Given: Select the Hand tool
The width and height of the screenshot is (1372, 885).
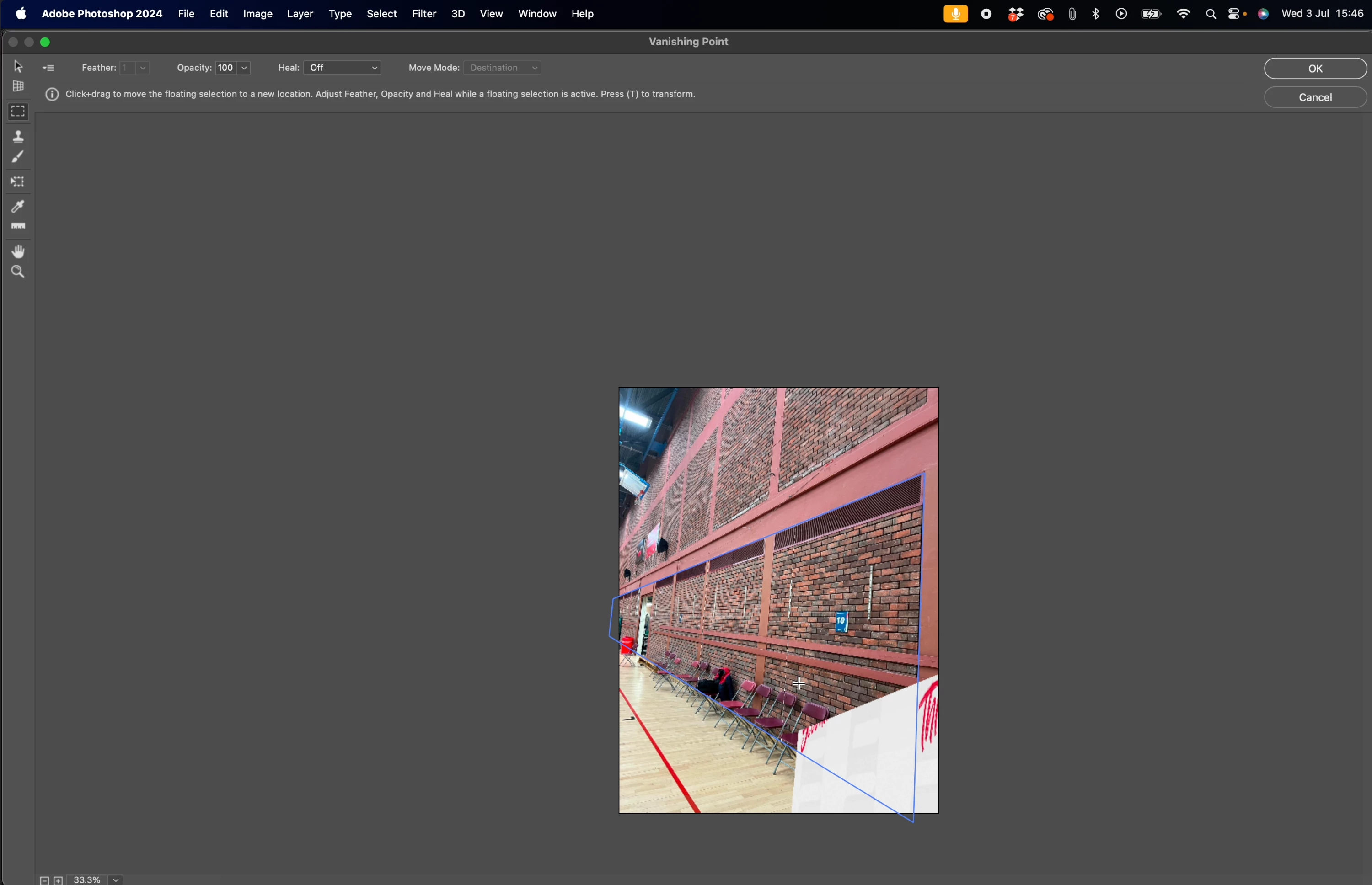Looking at the screenshot, I should click(18, 251).
